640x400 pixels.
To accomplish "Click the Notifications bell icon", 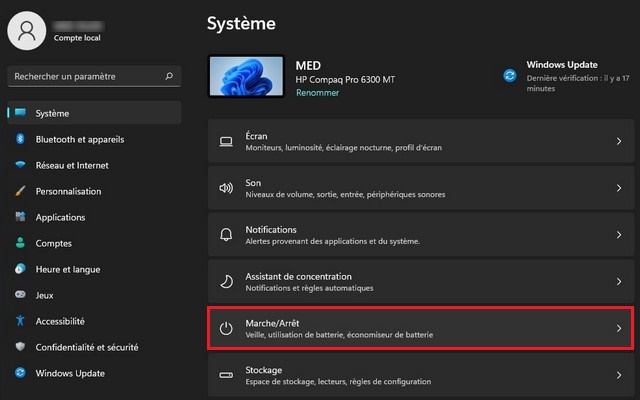I will pos(226,235).
